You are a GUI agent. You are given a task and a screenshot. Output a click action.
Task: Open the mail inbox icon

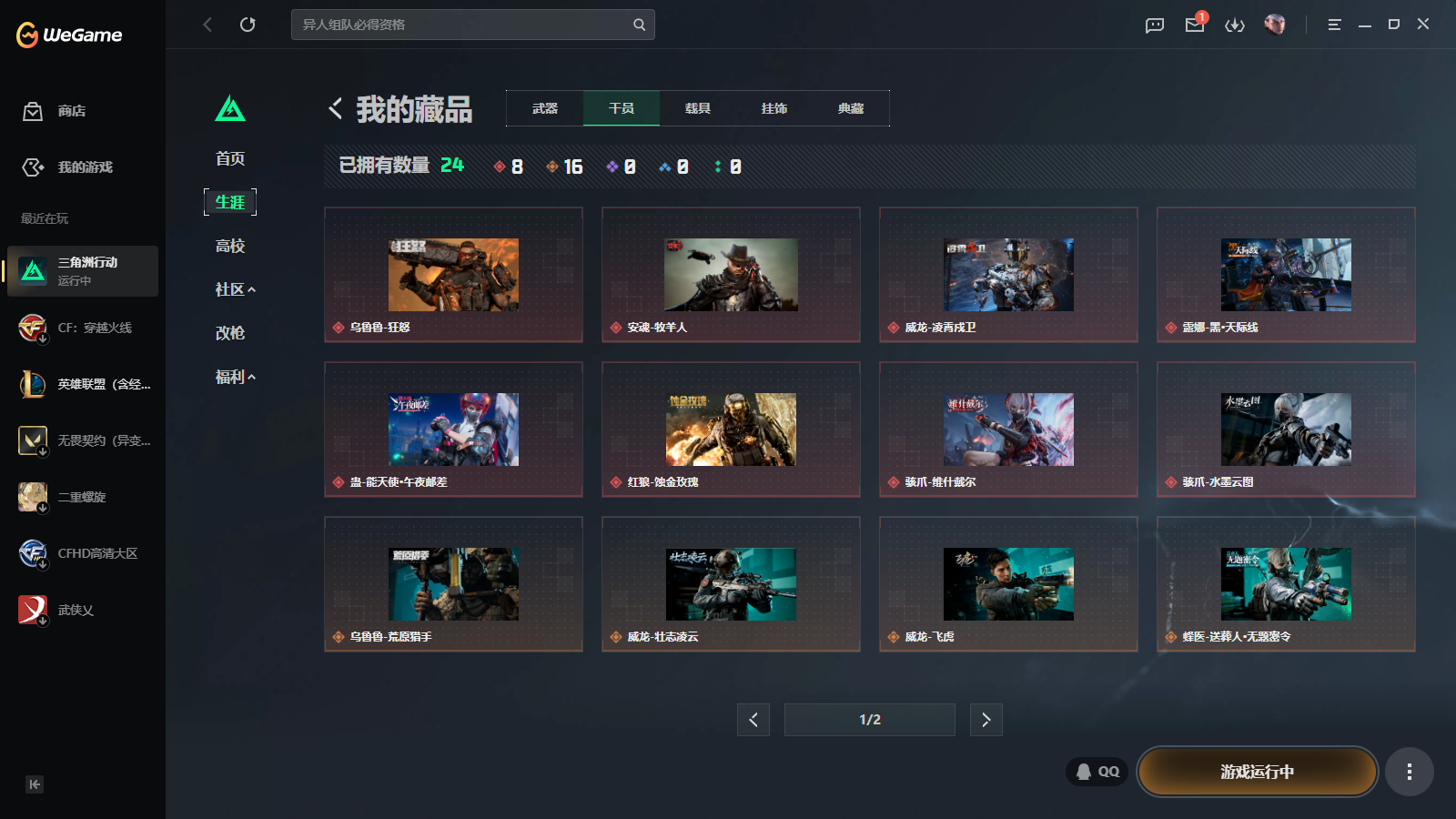point(1195,25)
